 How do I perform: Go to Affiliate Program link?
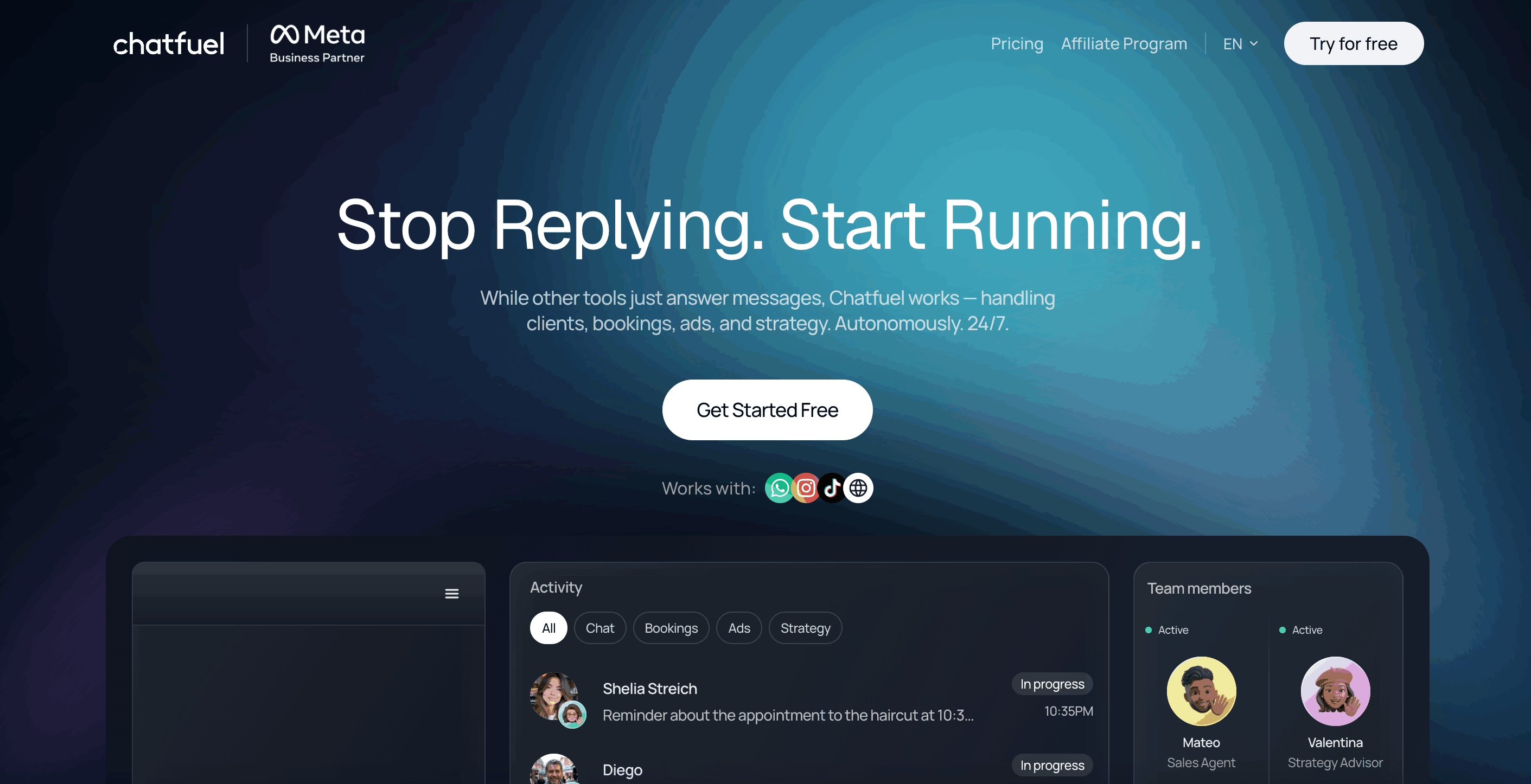pyautogui.click(x=1124, y=44)
